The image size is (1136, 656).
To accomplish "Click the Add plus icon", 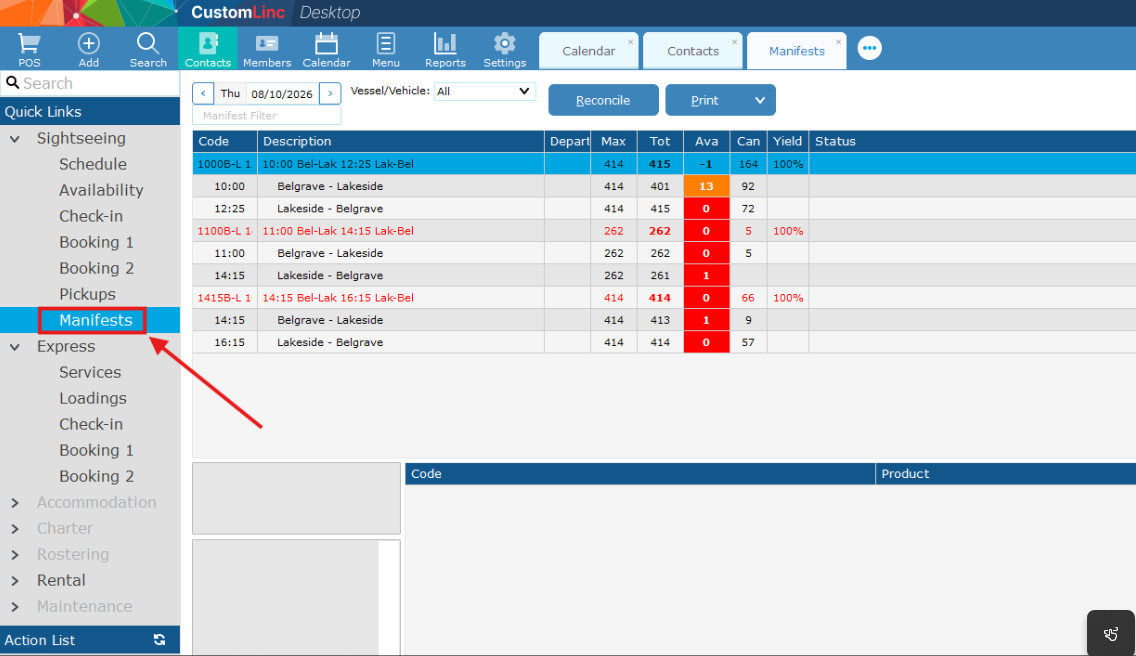I will pos(88,49).
